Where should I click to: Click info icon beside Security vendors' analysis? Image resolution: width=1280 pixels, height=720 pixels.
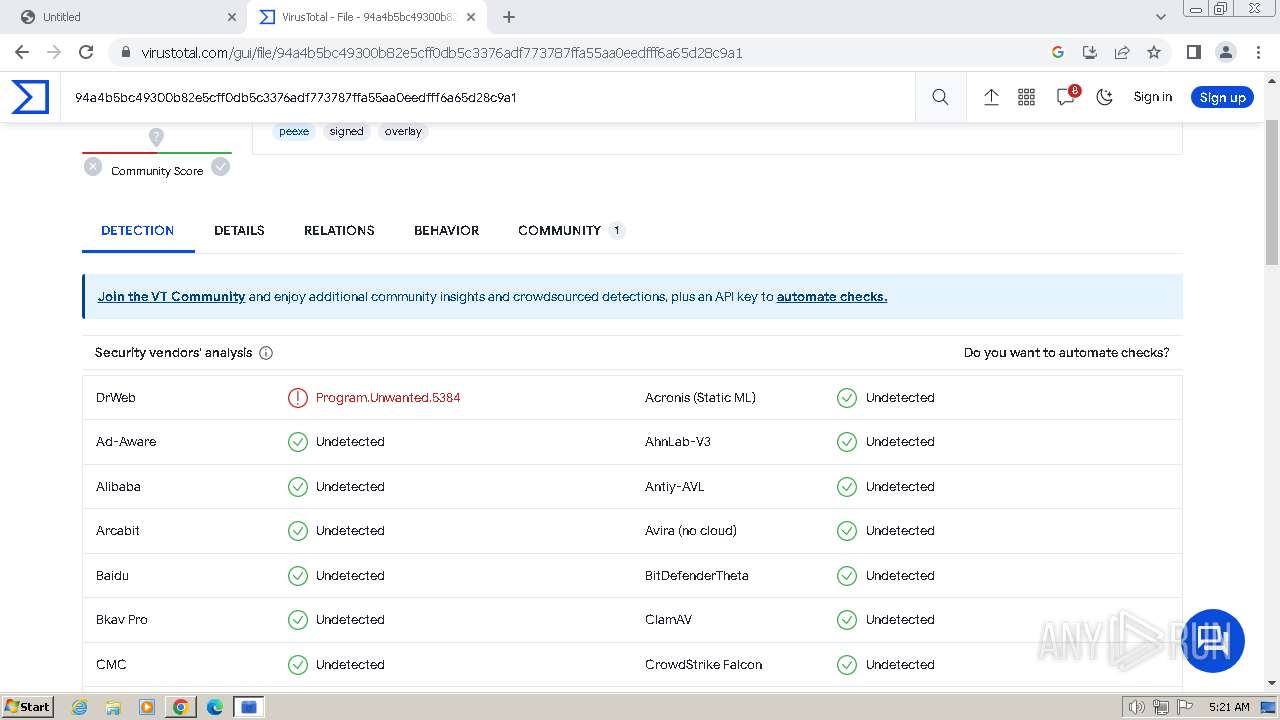(266, 353)
